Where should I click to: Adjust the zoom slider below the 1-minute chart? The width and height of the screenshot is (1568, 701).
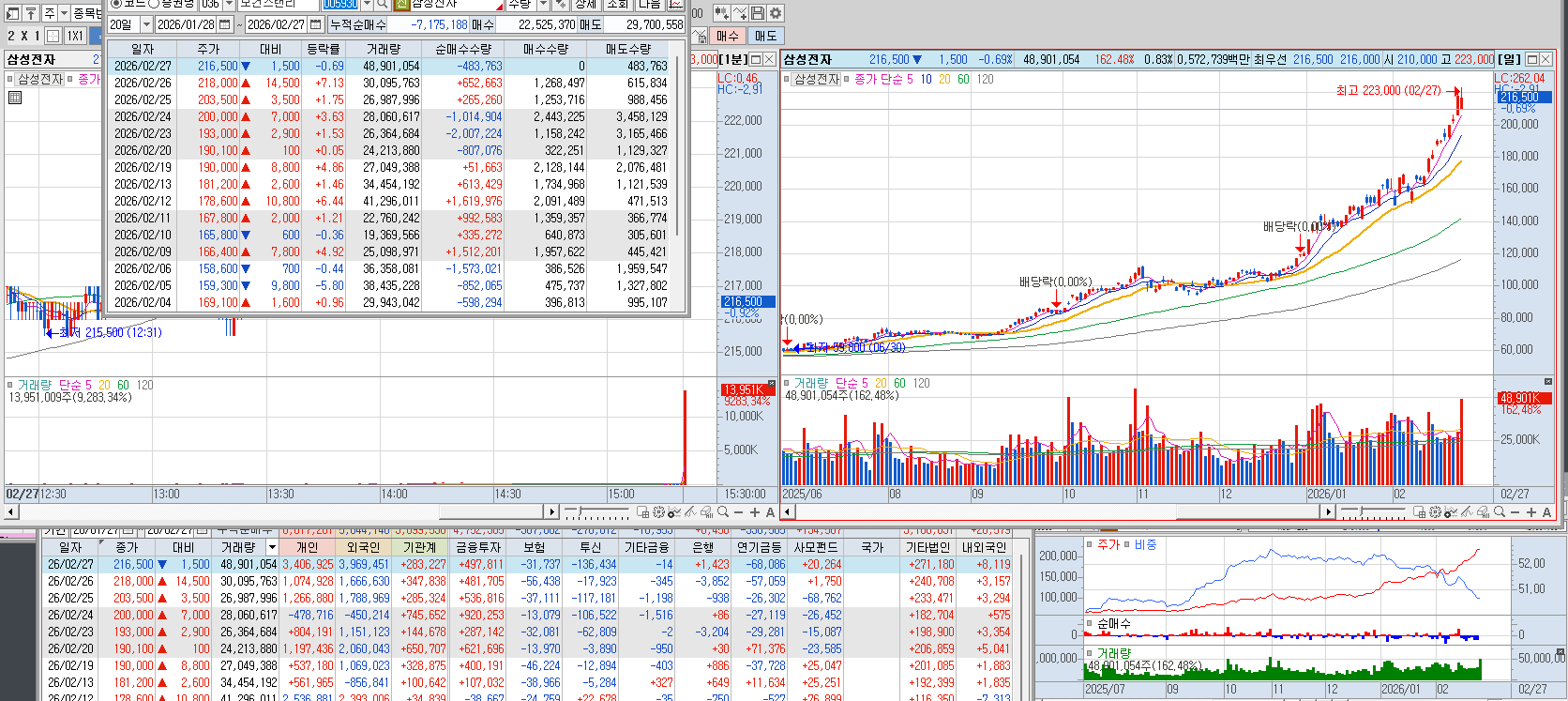pyautogui.click(x=596, y=512)
